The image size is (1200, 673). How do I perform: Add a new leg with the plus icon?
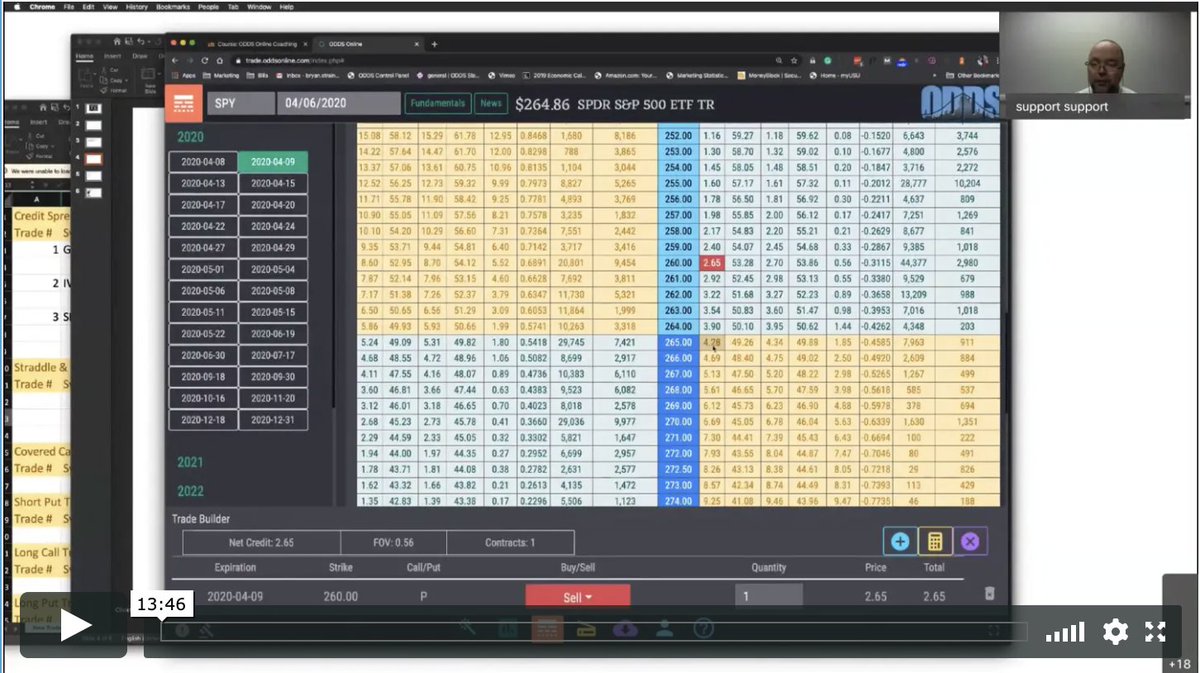click(x=899, y=541)
